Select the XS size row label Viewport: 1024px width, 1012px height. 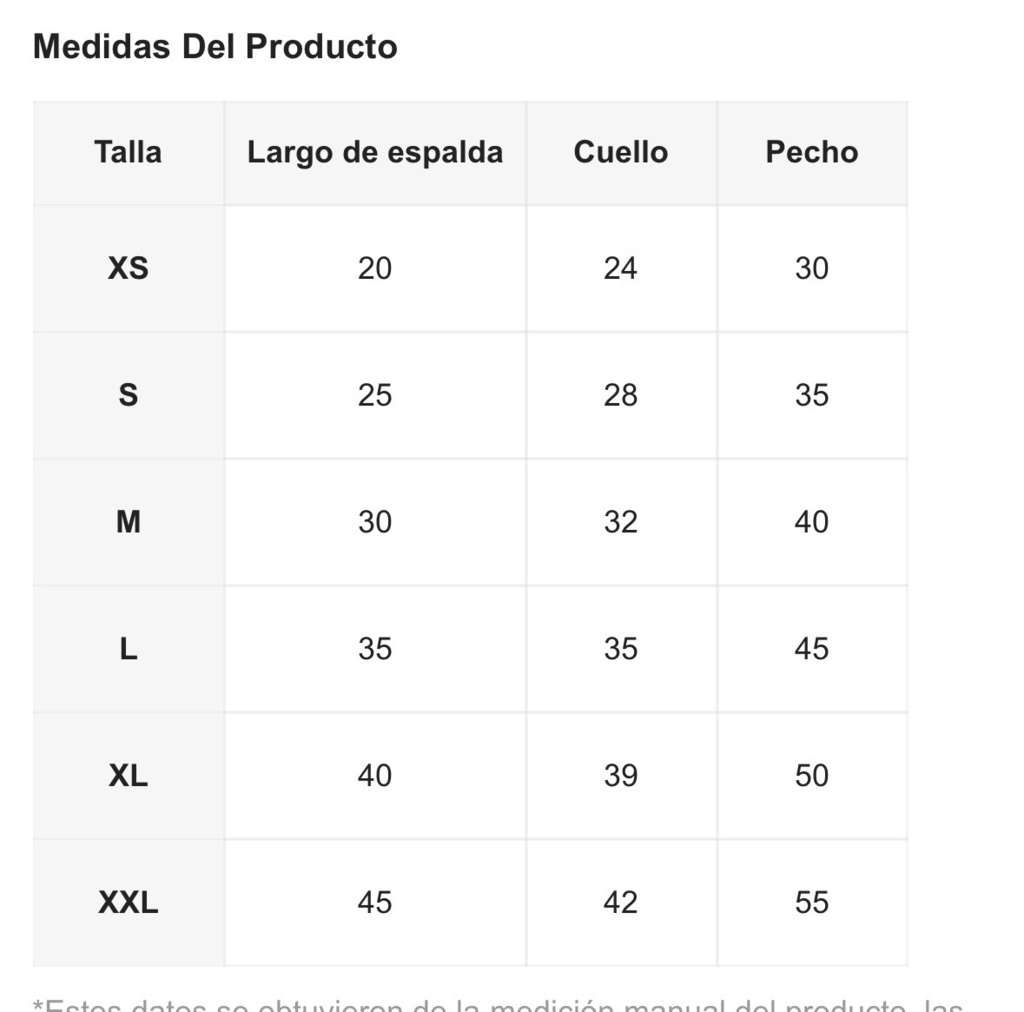tap(128, 268)
